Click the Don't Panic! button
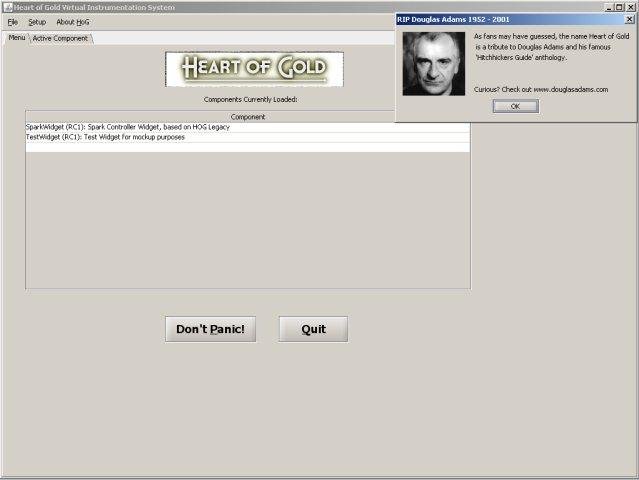 tap(210, 329)
